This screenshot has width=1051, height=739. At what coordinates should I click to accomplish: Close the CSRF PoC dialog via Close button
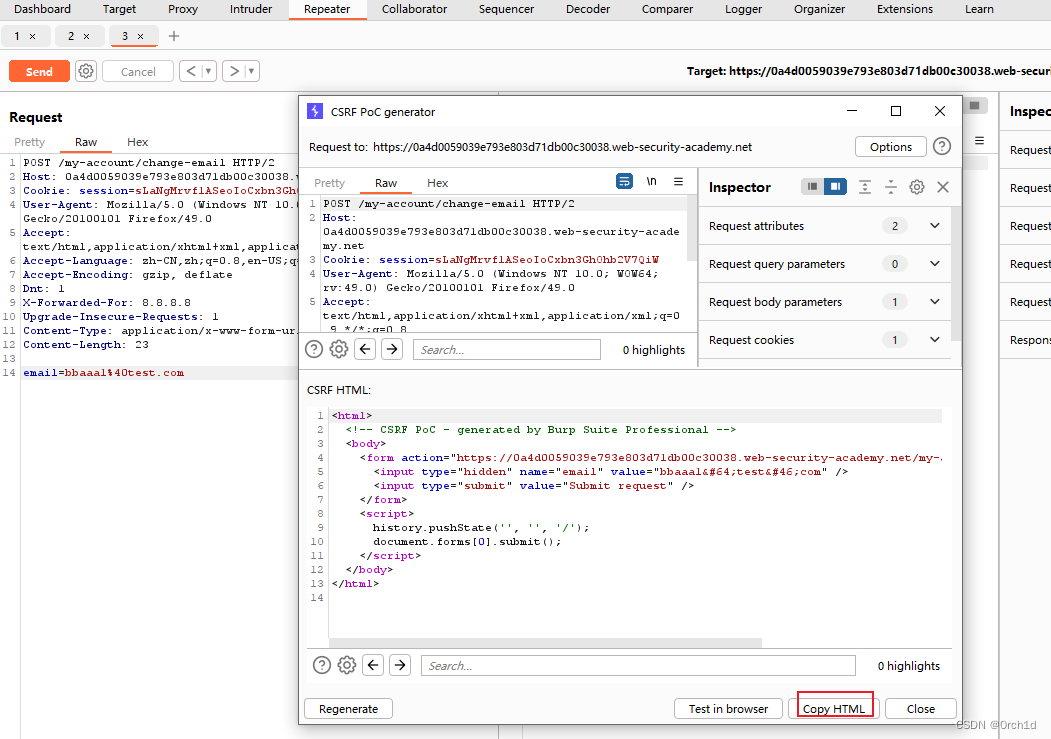tap(921, 709)
